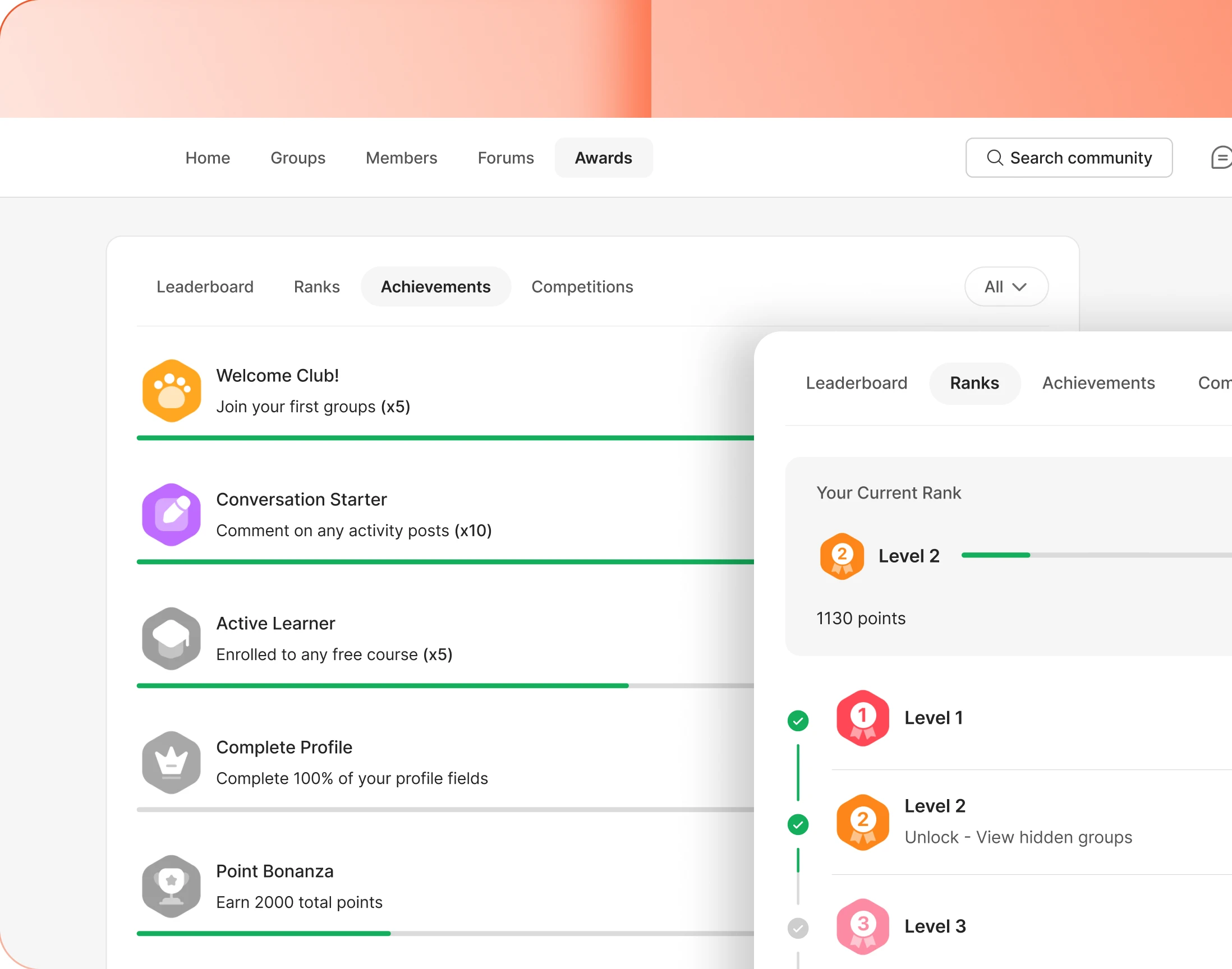The height and width of the screenshot is (969, 1232).
Task: Click the Search community field
Action: pyautogui.click(x=1069, y=158)
